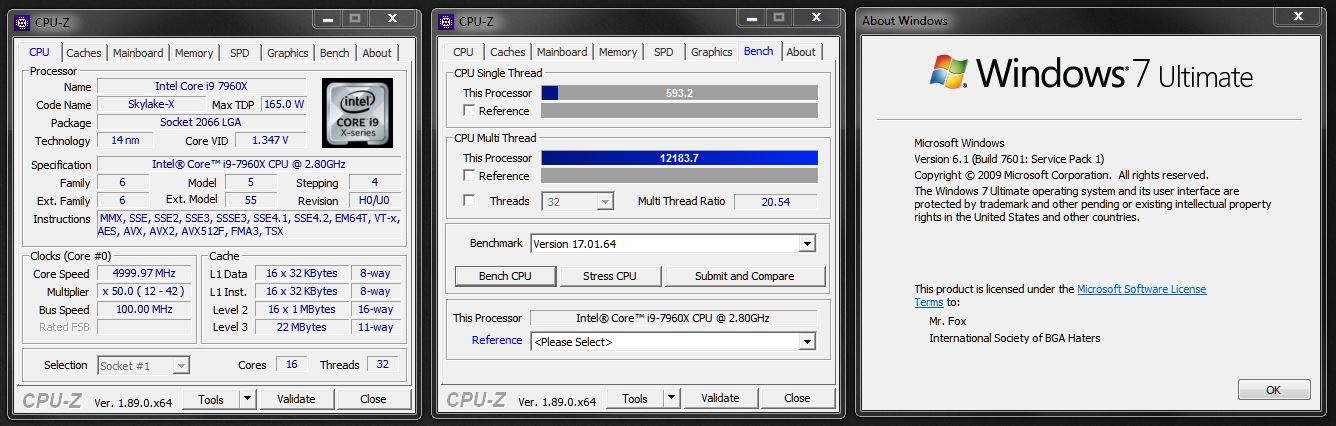This screenshot has height=426, width=1336.
Task: Click the Level 3 cache value 22 MBytes
Action: pyautogui.click(x=301, y=328)
